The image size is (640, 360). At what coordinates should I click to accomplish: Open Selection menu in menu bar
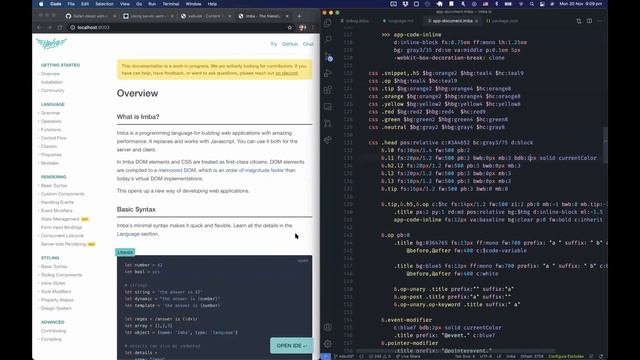tap(104, 4)
